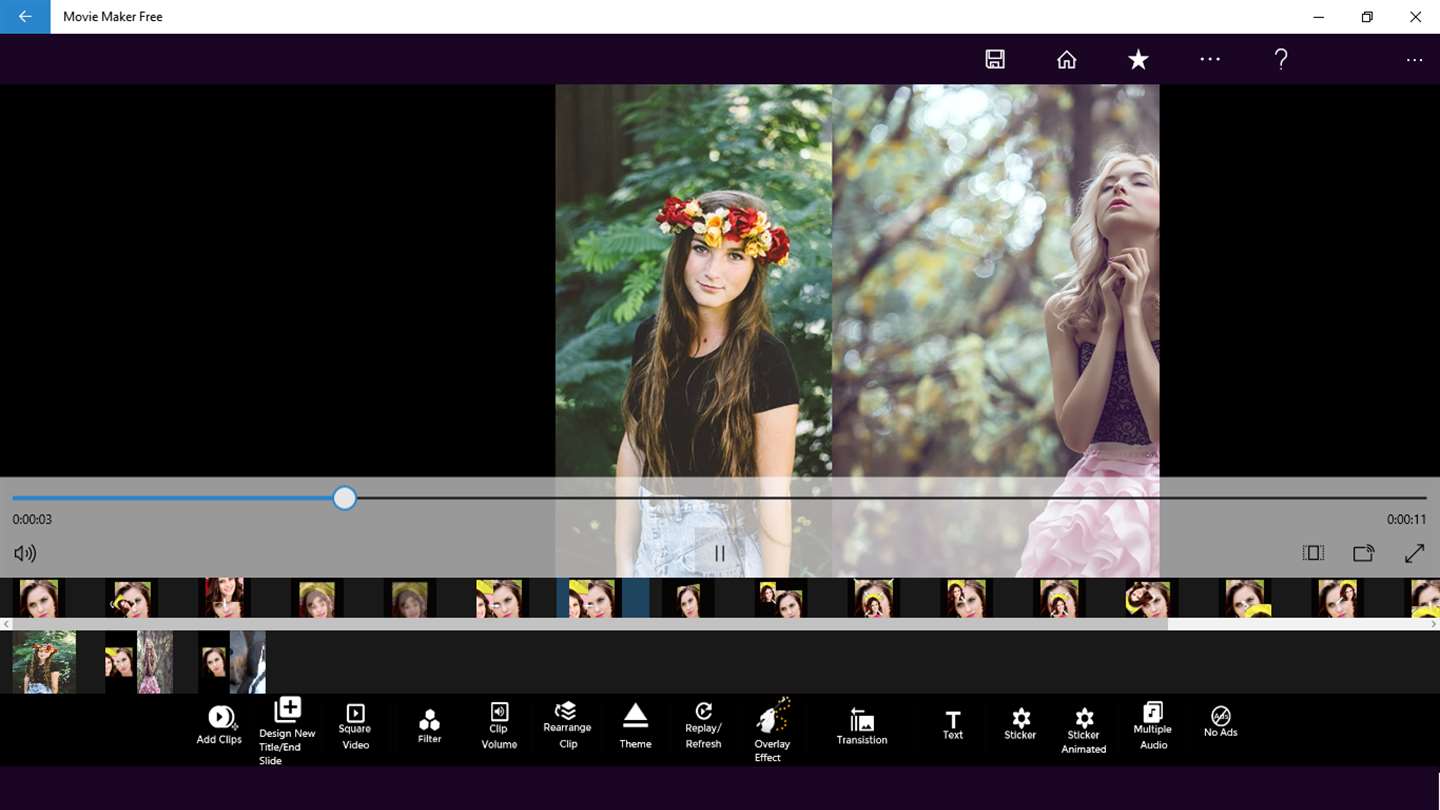Toggle fullscreen preview mode
The height and width of the screenshot is (810, 1440).
click(x=1414, y=553)
